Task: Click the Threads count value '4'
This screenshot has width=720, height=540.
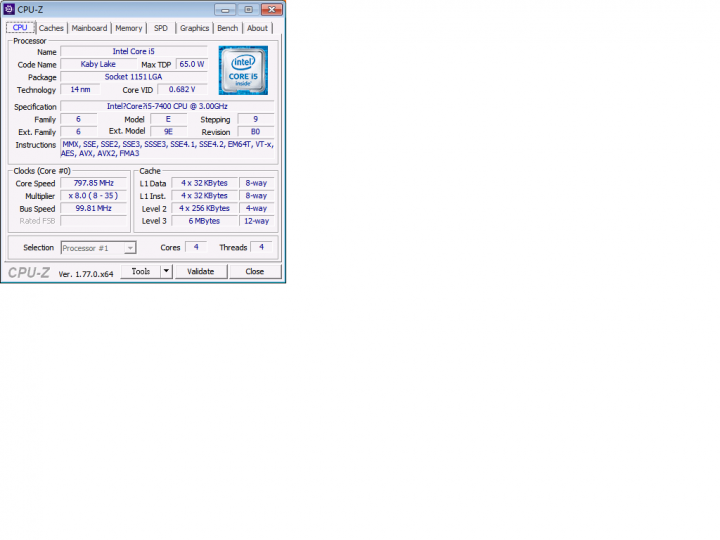Action: 261,247
